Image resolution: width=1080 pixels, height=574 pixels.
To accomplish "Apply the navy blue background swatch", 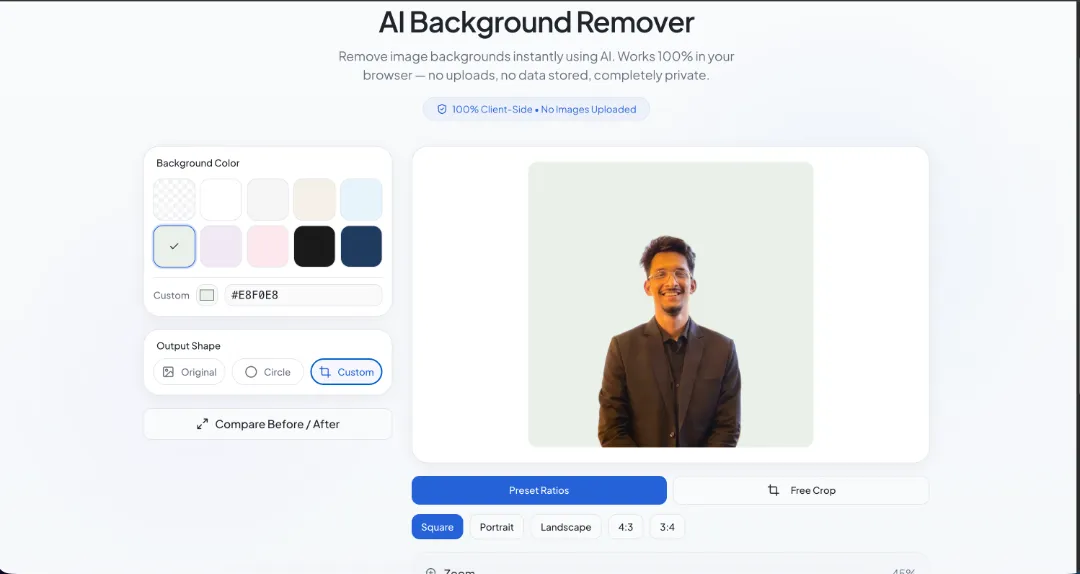I will [x=361, y=246].
